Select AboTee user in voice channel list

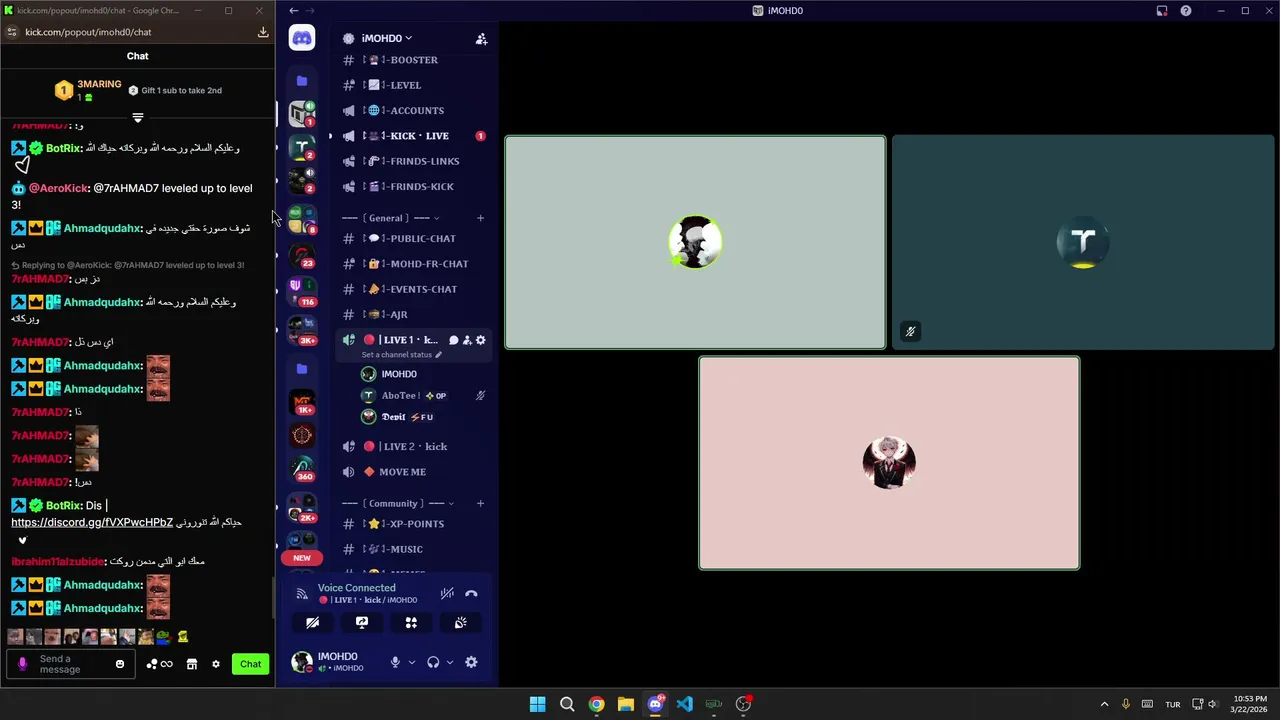[424, 395]
